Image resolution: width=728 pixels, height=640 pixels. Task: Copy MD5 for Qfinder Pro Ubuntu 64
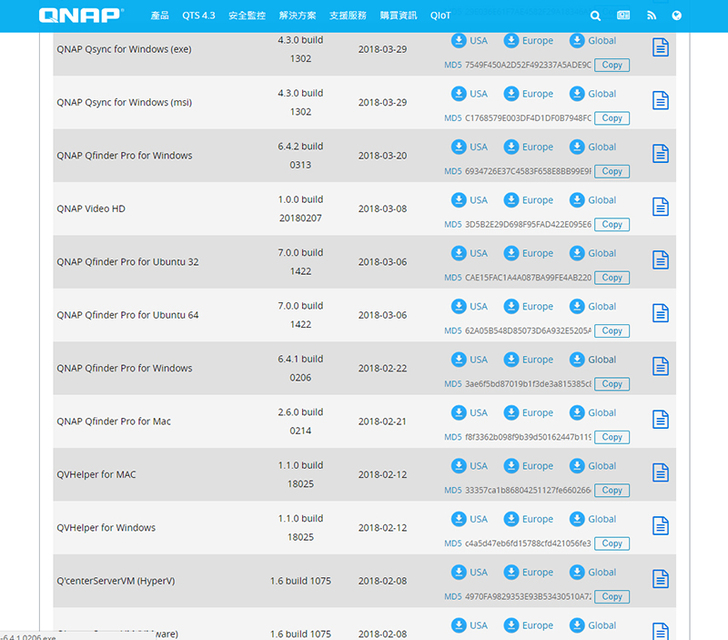point(612,331)
